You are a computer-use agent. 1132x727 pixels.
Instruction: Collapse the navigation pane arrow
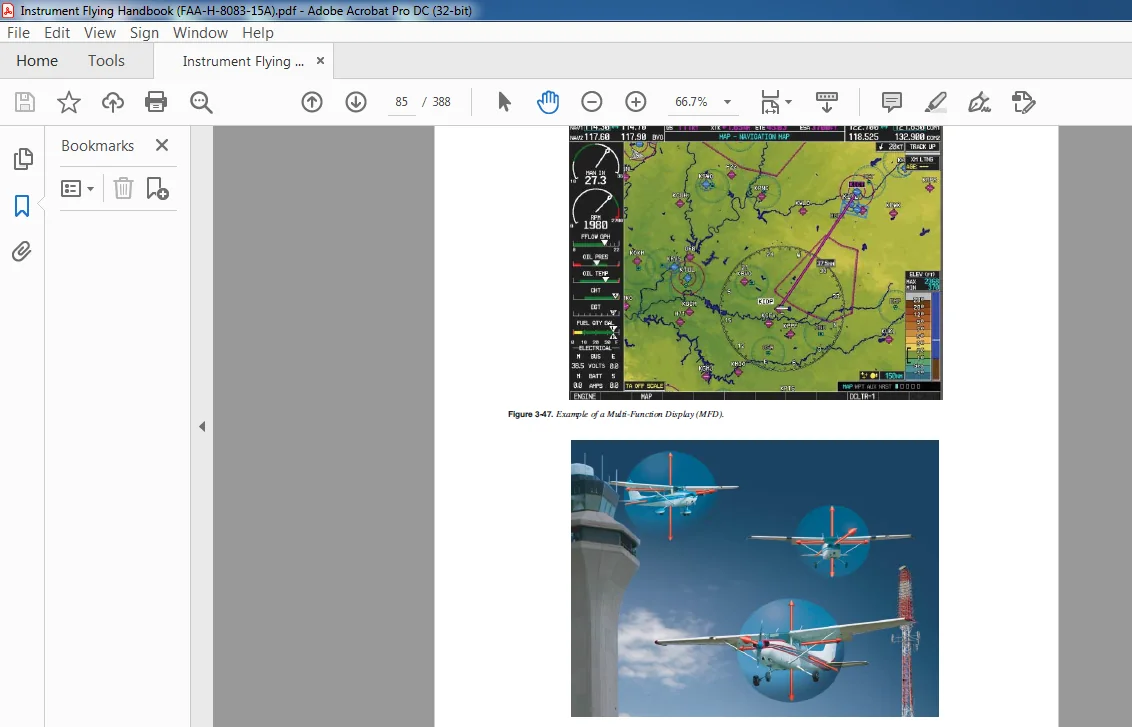pos(202,427)
